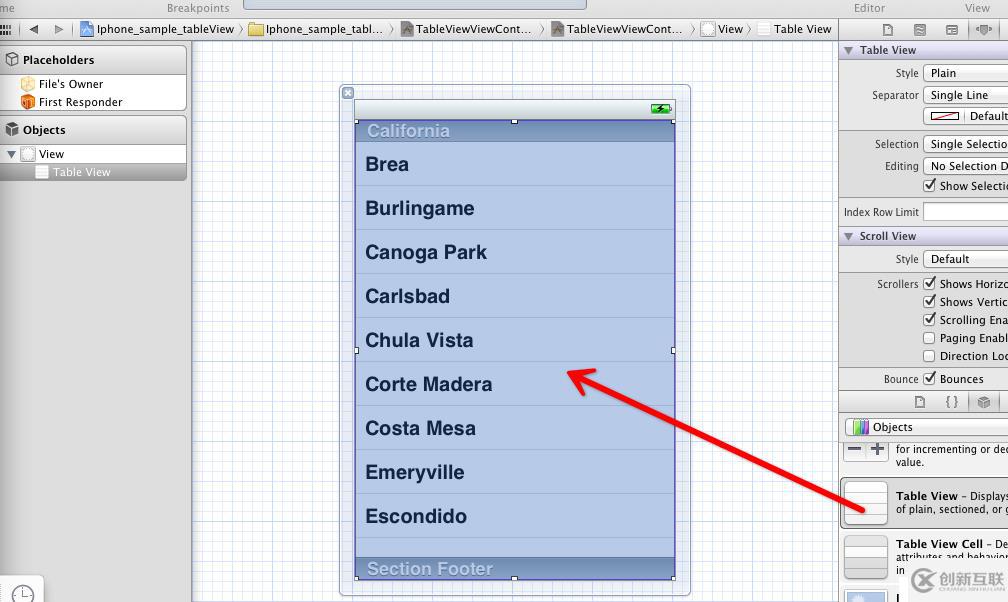Show the Code Snippet library braces icon

click(952, 402)
